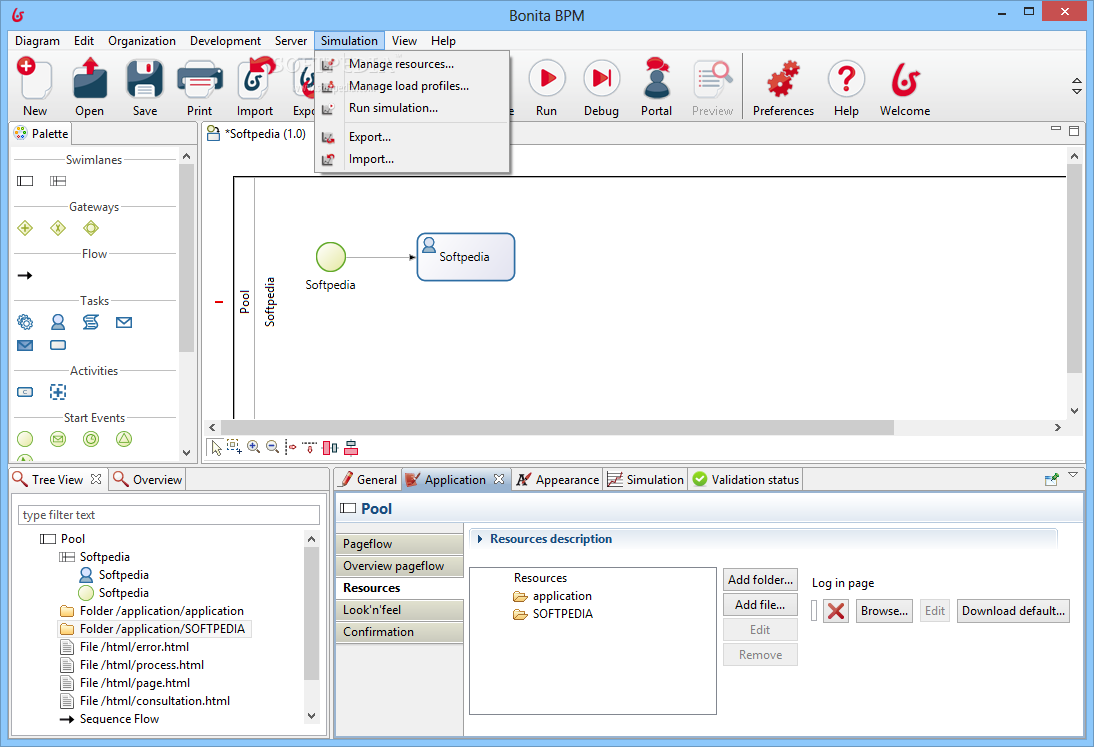Open the Simulation menu
The image size is (1094, 747).
click(x=350, y=40)
